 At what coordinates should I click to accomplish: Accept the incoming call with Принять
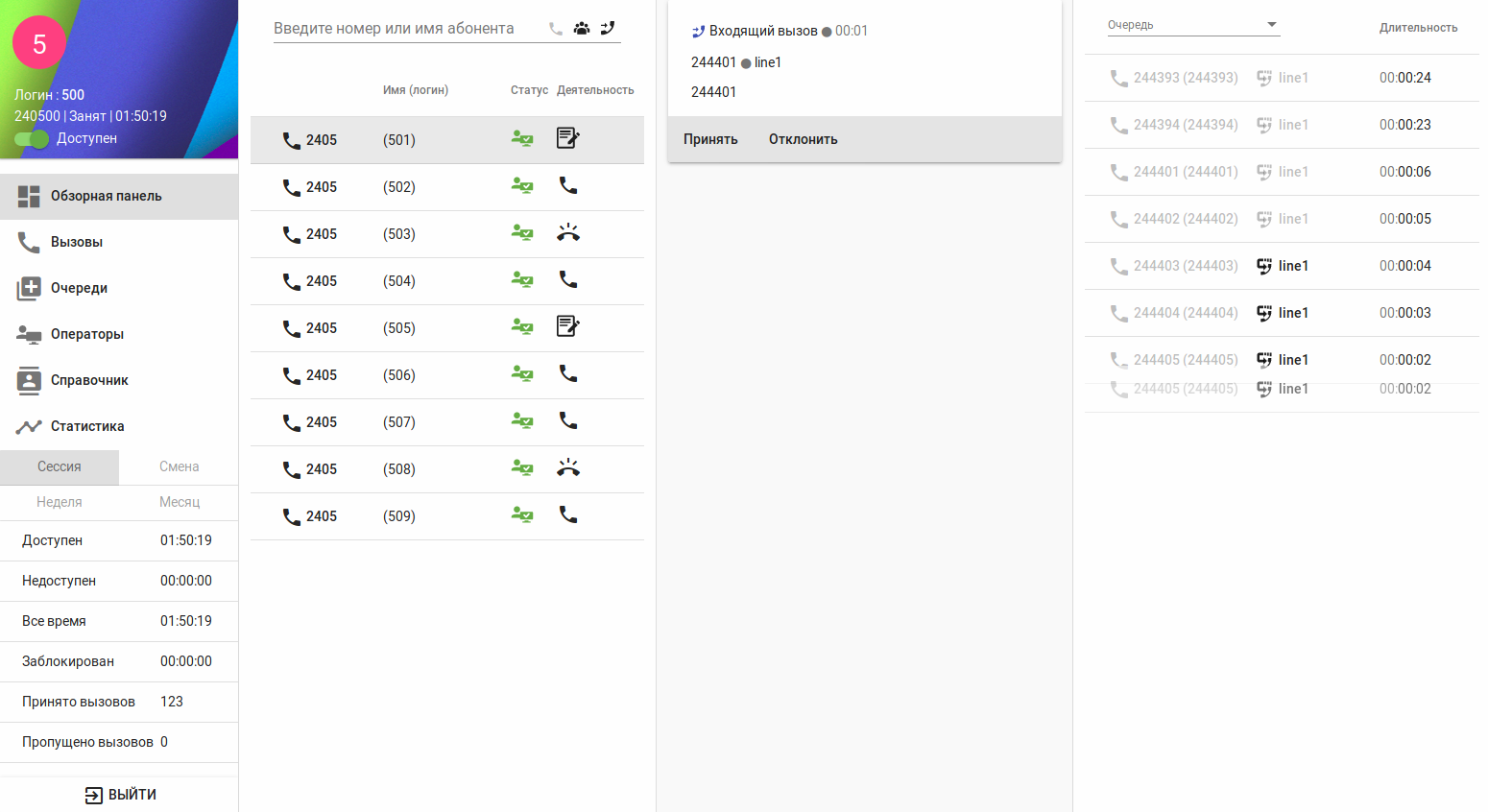pyautogui.click(x=710, y=139)
